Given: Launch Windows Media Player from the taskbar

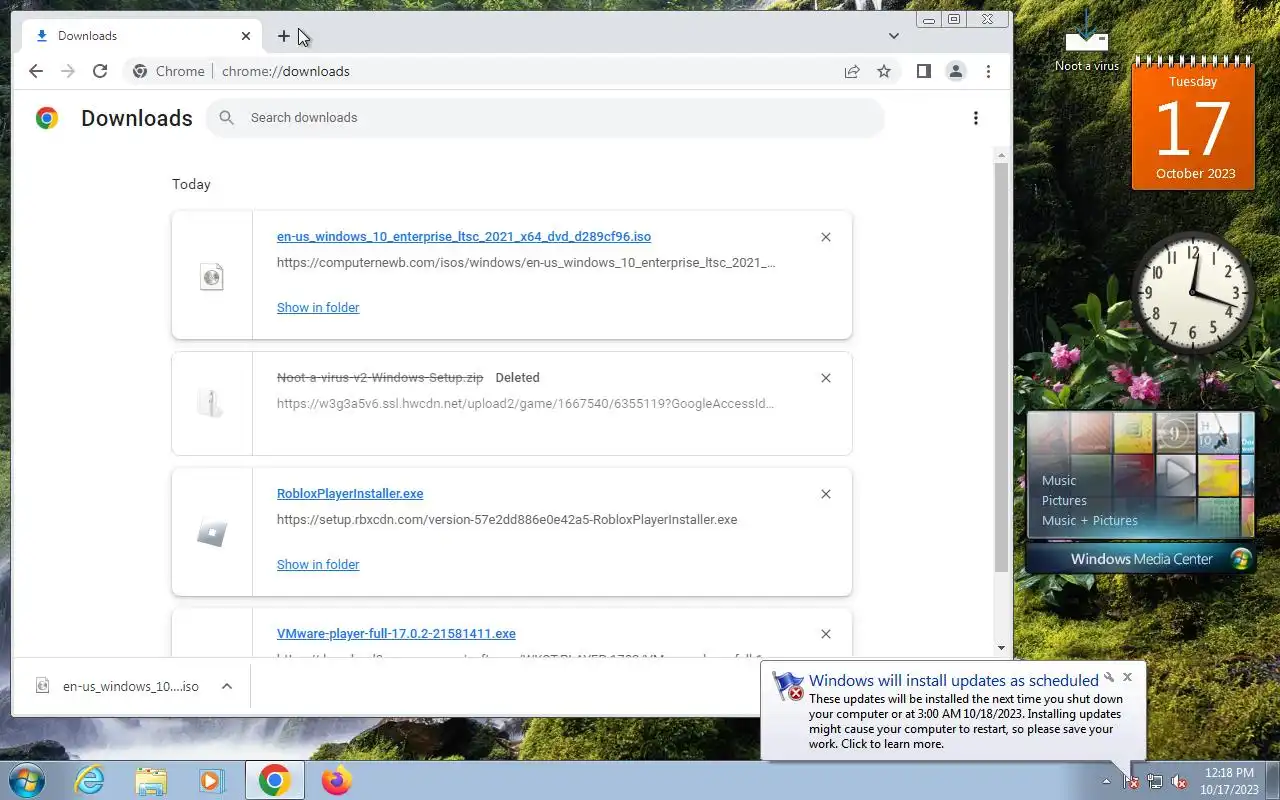Looking at the screenshot, I should 212,780.
